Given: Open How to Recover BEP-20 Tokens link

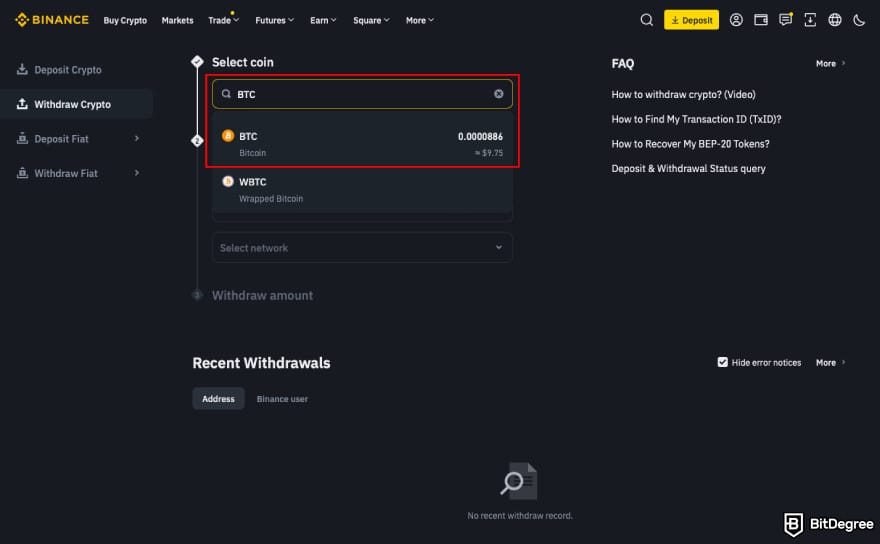Looking at the screenshot, I should (690, 144).
